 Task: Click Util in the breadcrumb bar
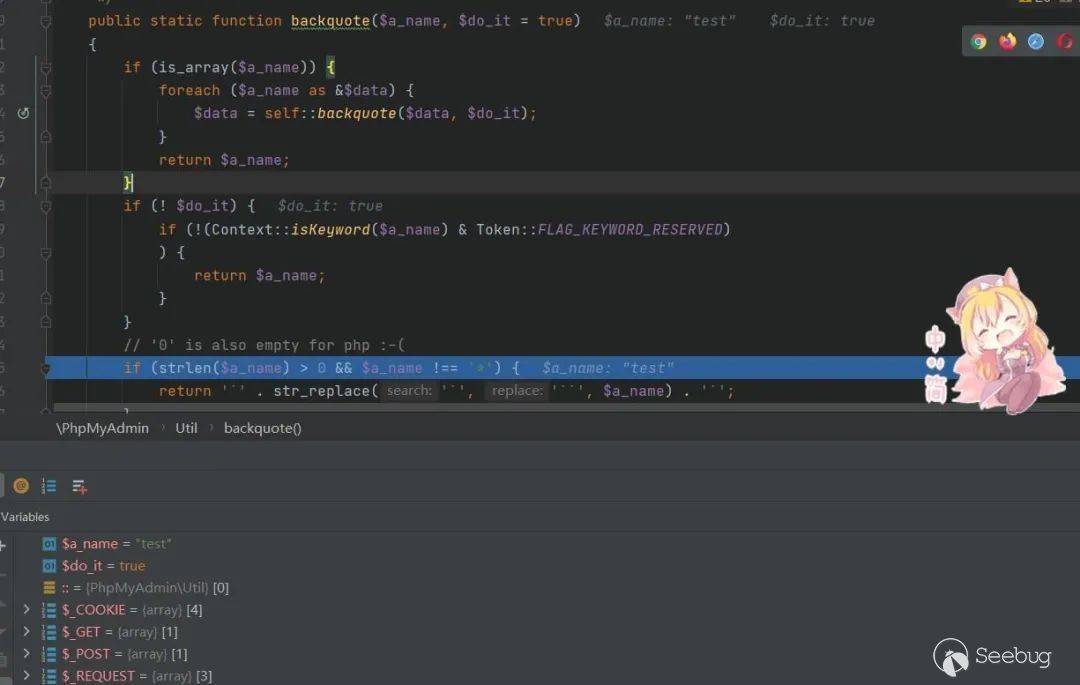click(186, 428)
